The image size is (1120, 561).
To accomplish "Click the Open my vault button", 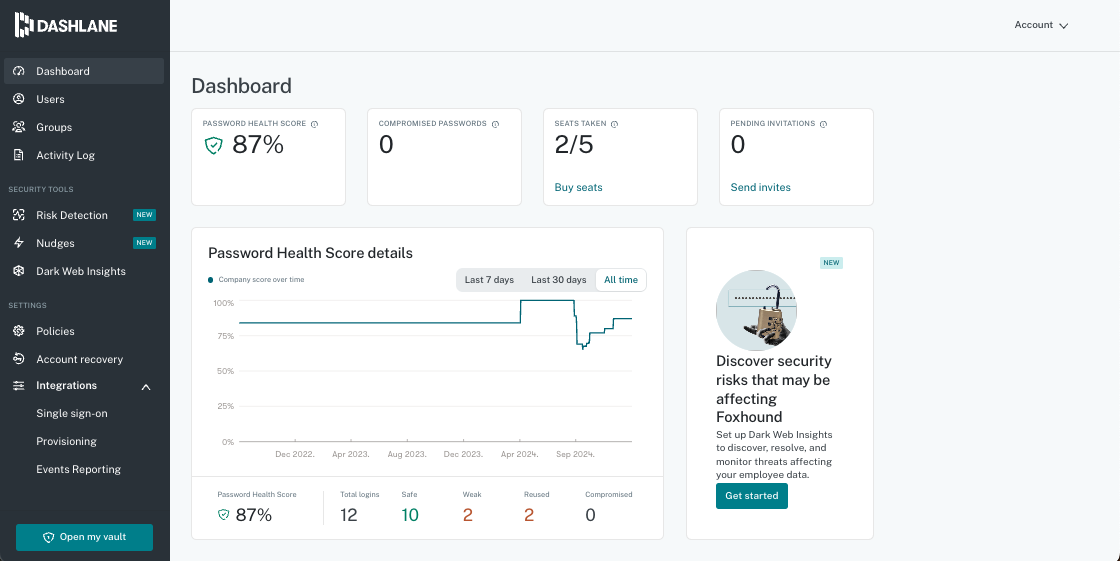I will click(x=84, y=537).
